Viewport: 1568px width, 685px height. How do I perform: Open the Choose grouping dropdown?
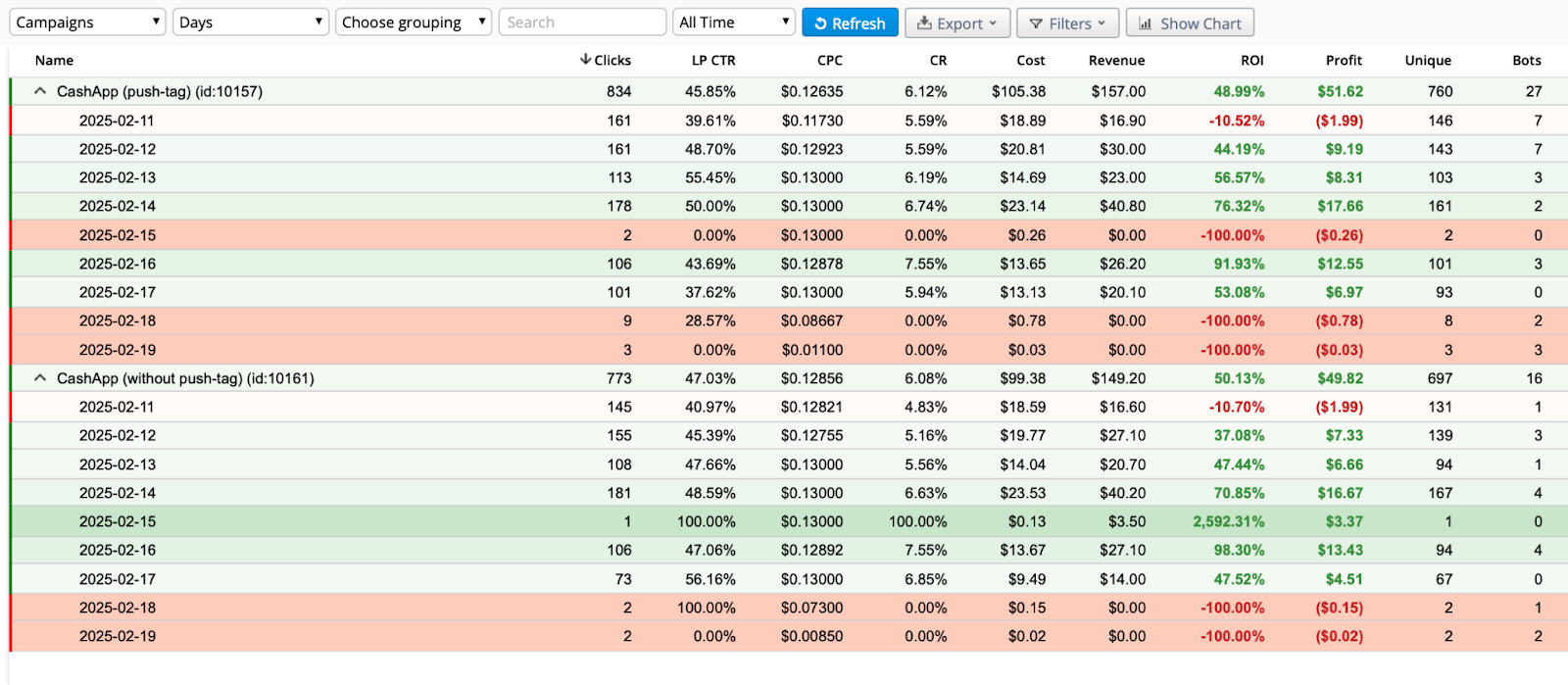(413, 23)
